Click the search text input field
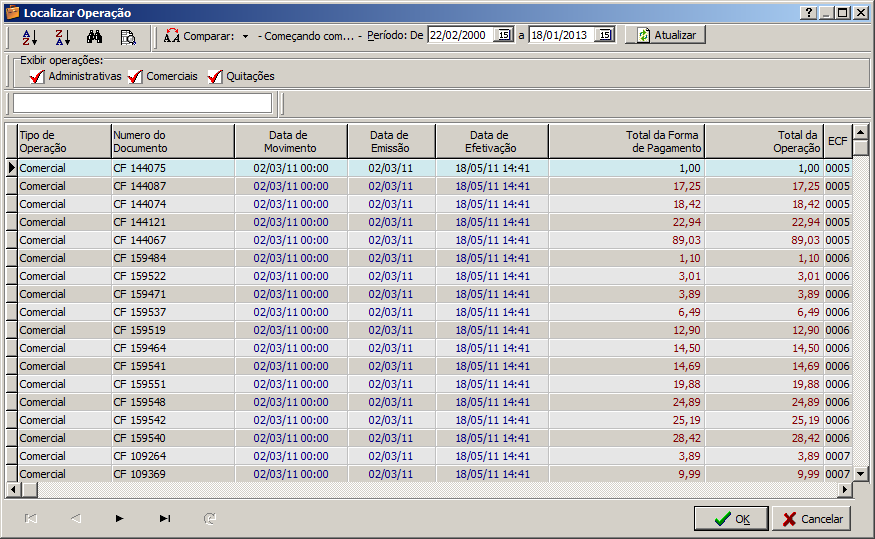Viewport: 875px width, 539px height. pos(142,103)
